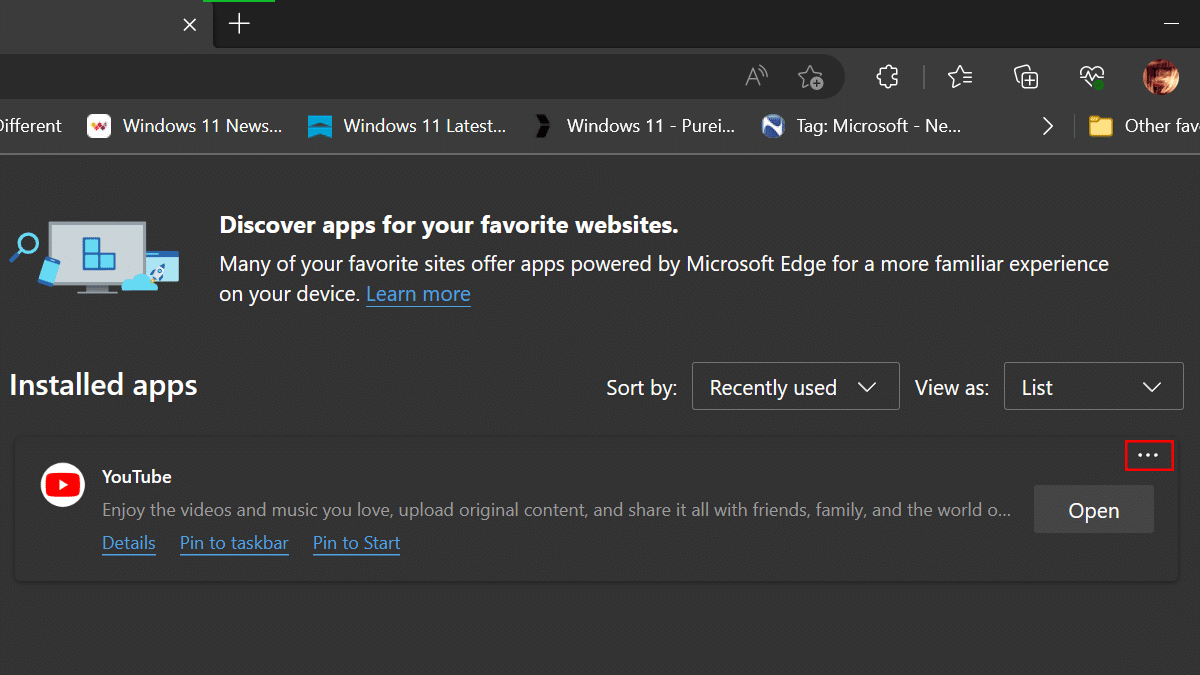Add this page to favorites star icon
Image resolution: width=1200 pixels, height=675 pixels.
tap(810, 77)
